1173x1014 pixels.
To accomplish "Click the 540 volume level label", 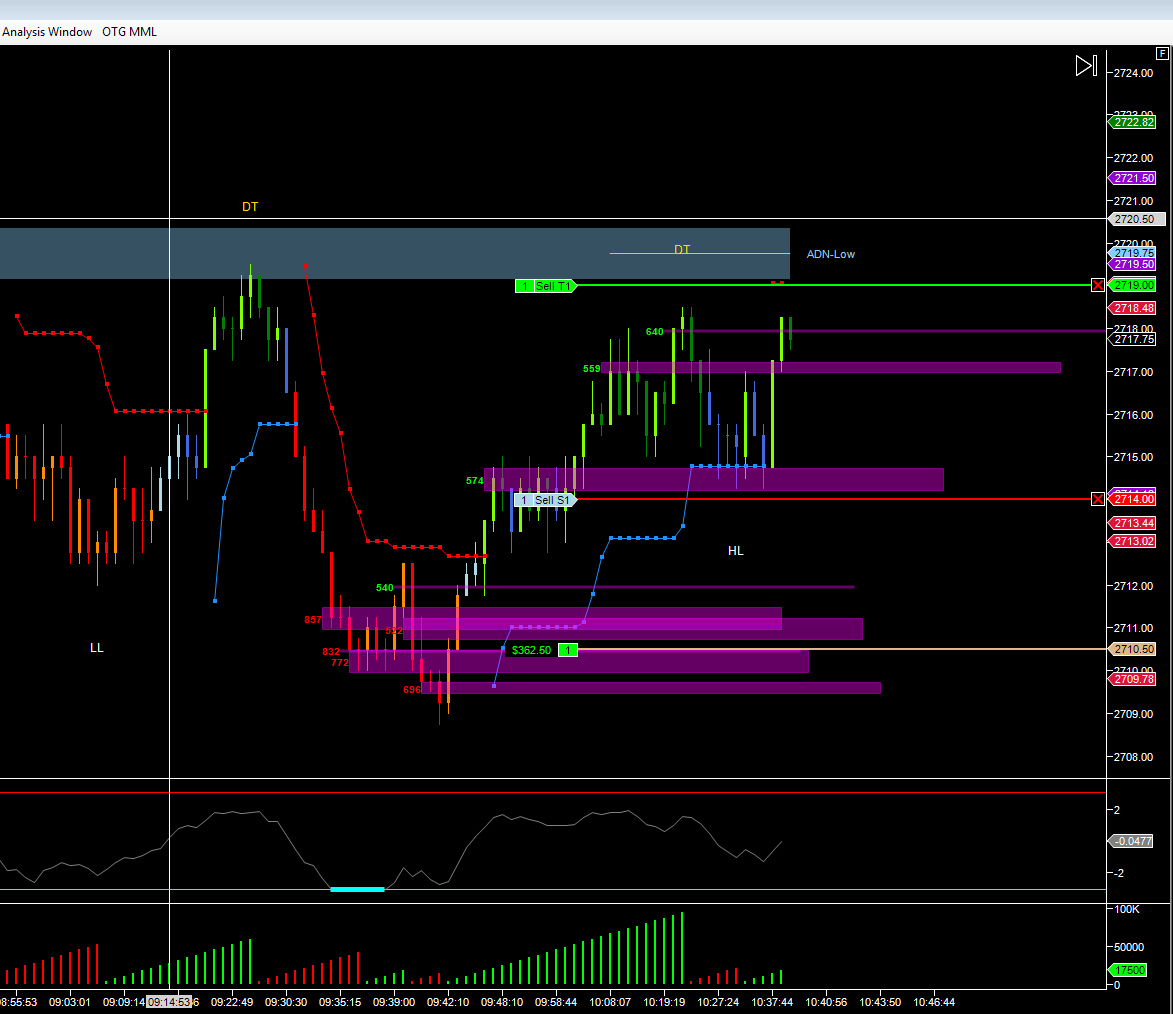I will 385,587.
